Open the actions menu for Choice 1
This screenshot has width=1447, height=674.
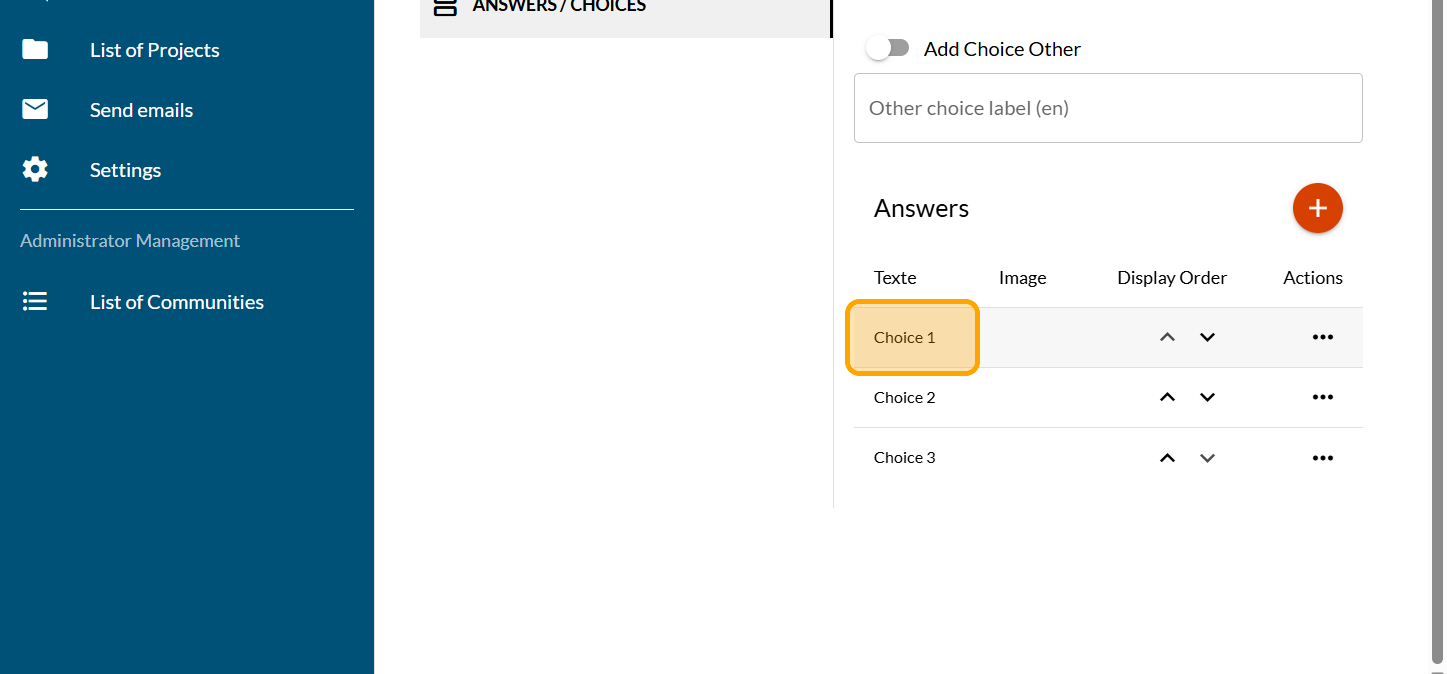(1322, 338)
